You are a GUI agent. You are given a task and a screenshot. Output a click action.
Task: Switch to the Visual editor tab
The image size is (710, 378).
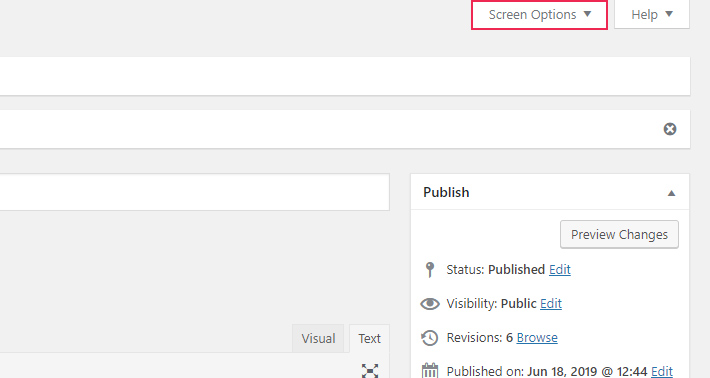point(318,339)
